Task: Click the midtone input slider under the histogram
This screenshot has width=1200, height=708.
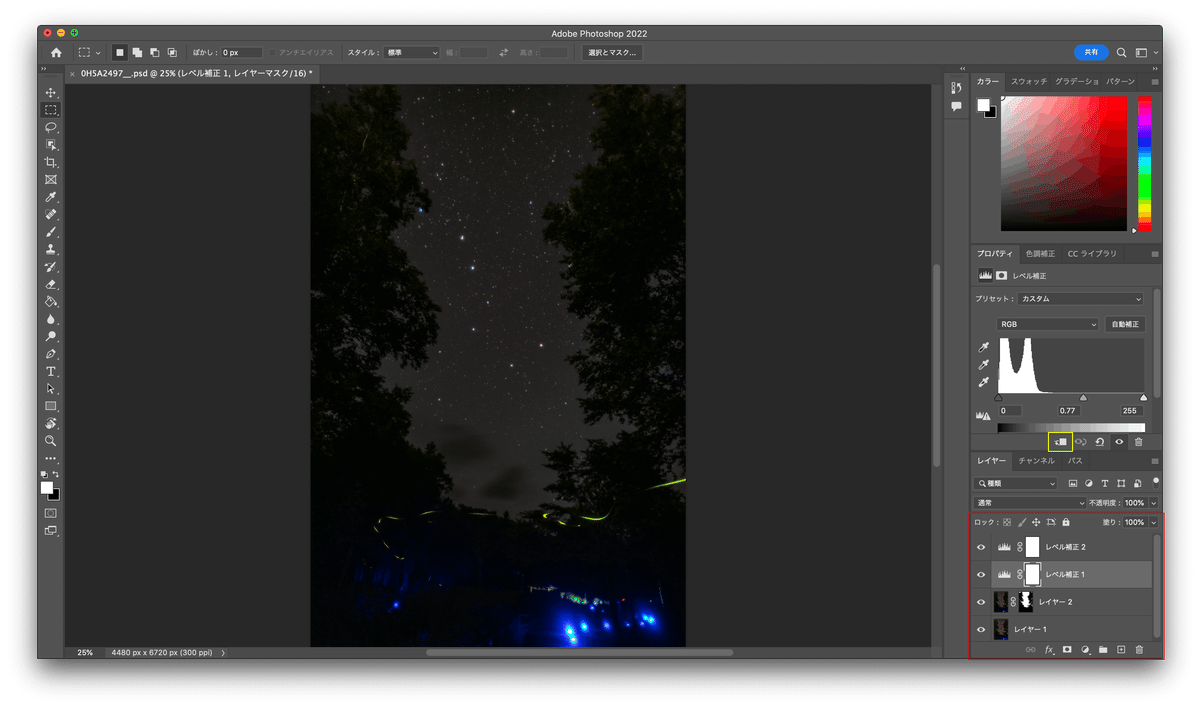Action: coord(1083,398)
